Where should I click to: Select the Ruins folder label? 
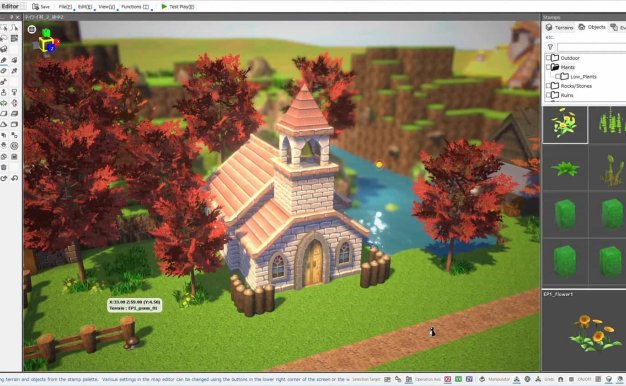(x=567, y=95)
